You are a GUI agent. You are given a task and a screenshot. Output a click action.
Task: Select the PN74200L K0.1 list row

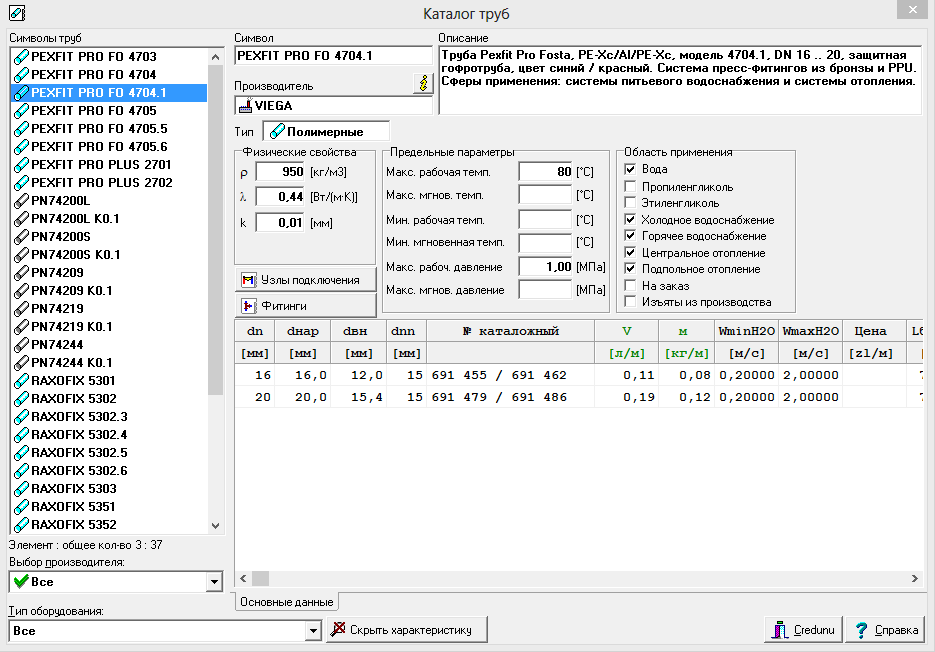coord(109,218)
